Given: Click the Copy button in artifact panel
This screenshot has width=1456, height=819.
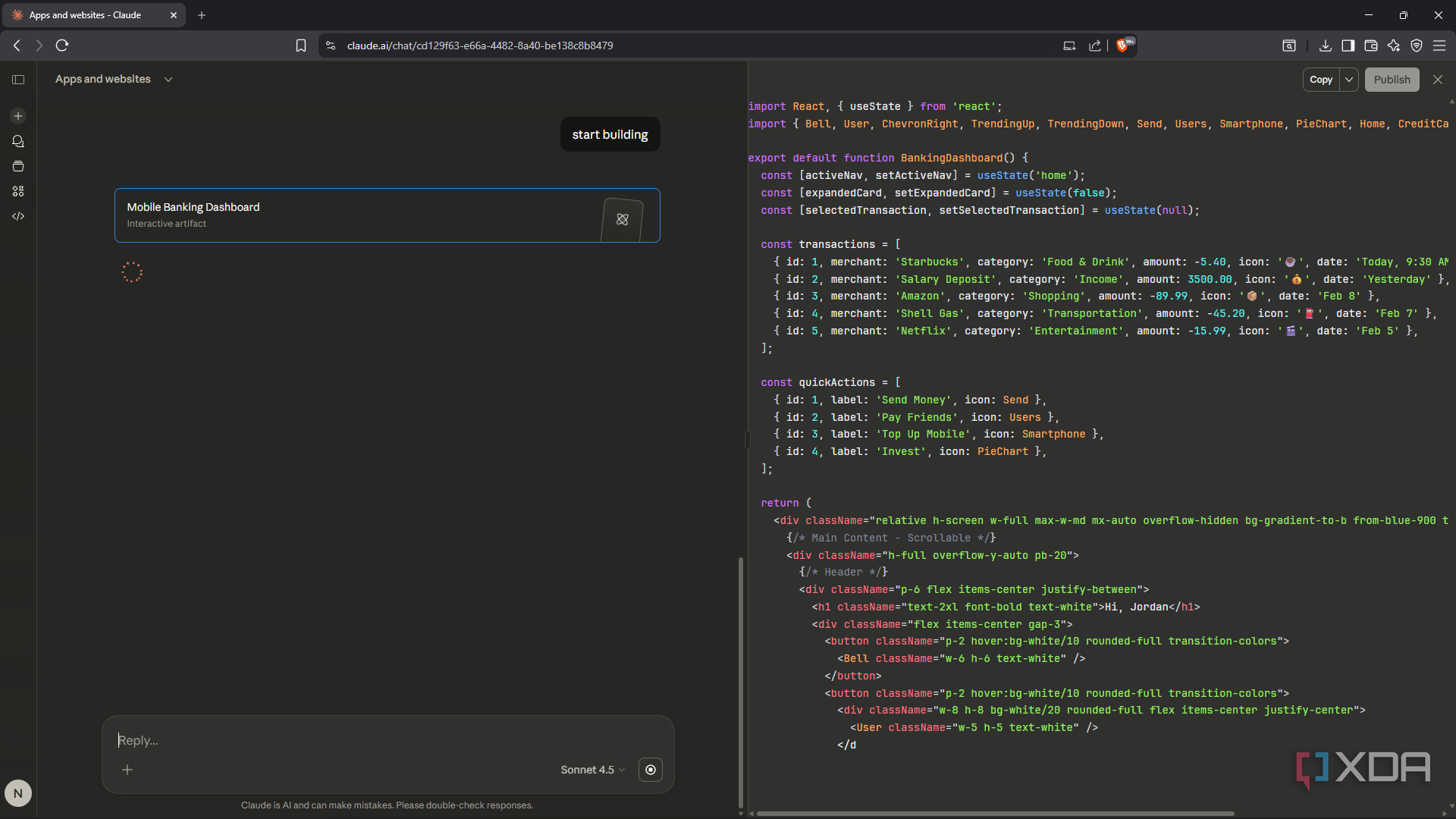Looking at the screenshot, I should [1321, 80].
